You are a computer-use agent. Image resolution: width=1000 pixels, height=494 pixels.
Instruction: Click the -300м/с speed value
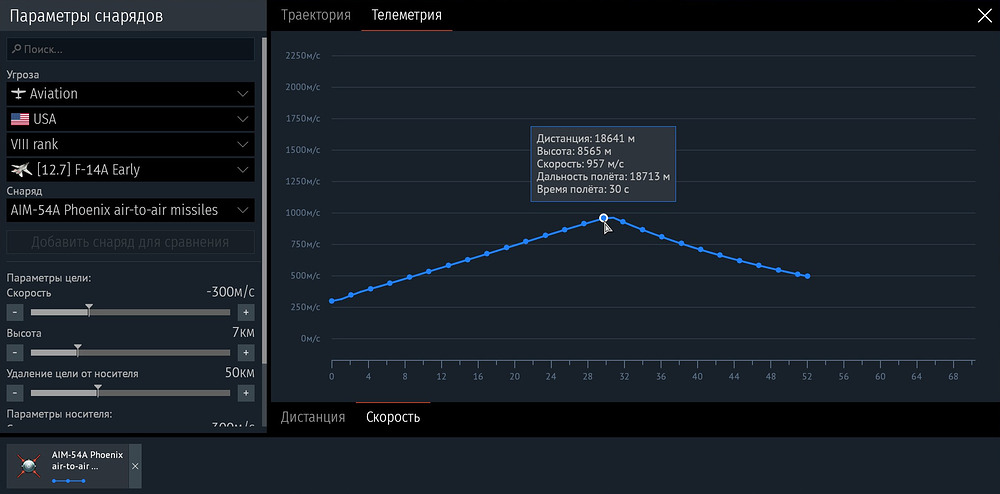point(230,292)
